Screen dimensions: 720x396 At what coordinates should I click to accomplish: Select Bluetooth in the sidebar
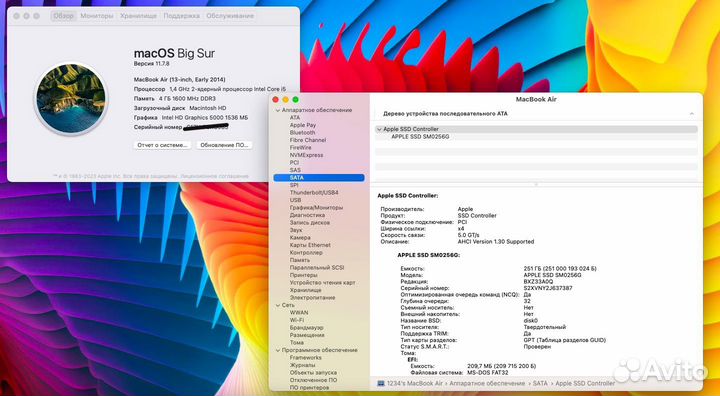[303, 132]
